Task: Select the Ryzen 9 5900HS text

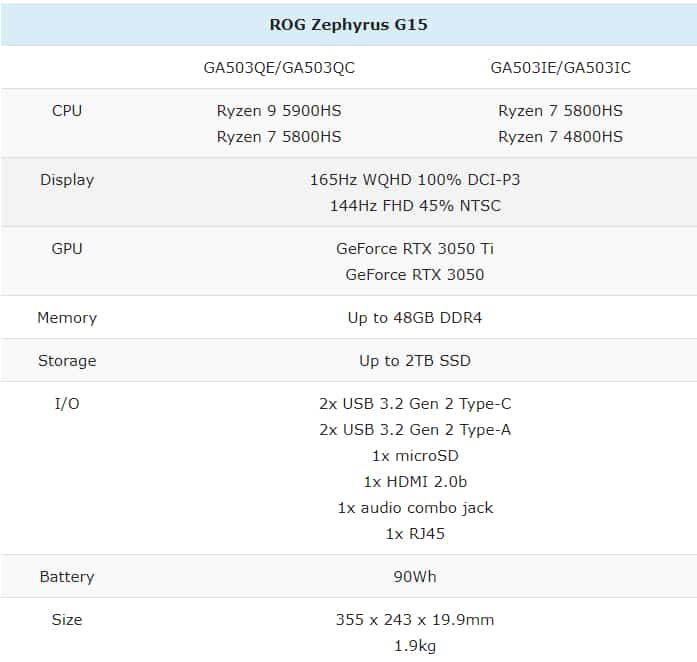Action: tap(279, 110)
